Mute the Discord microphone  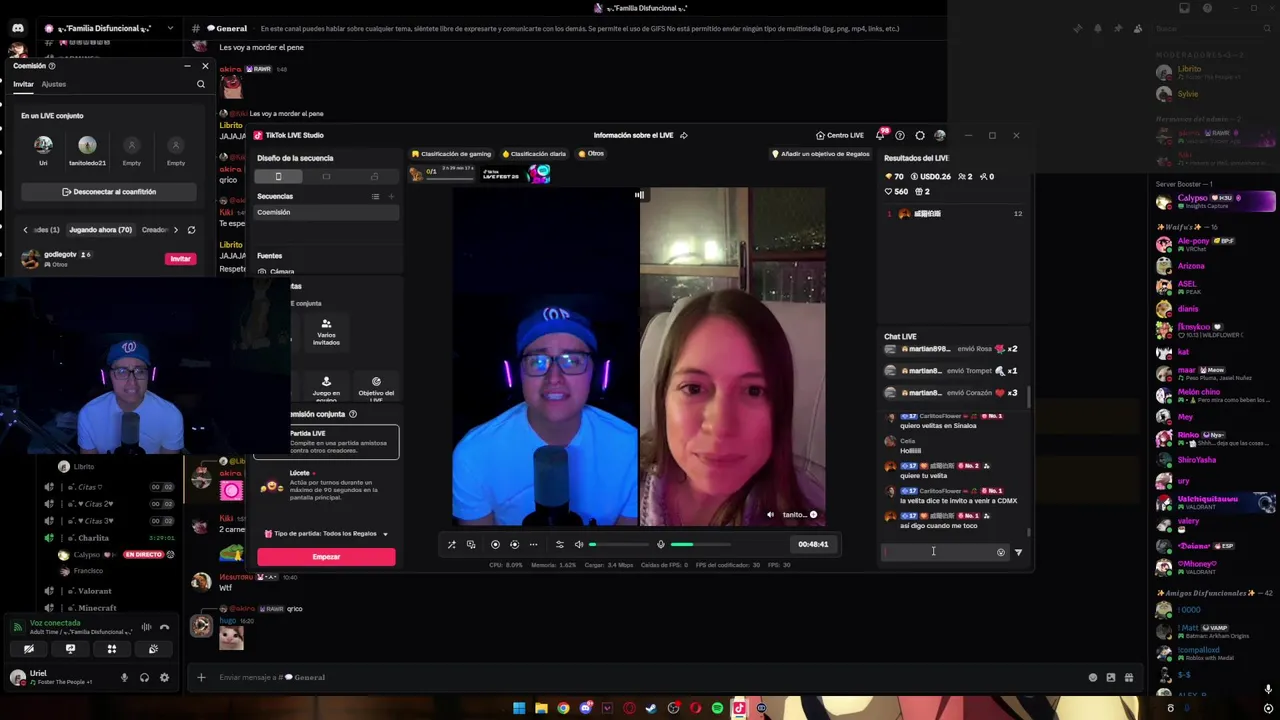pyautogui.click(x=124, y=677)
